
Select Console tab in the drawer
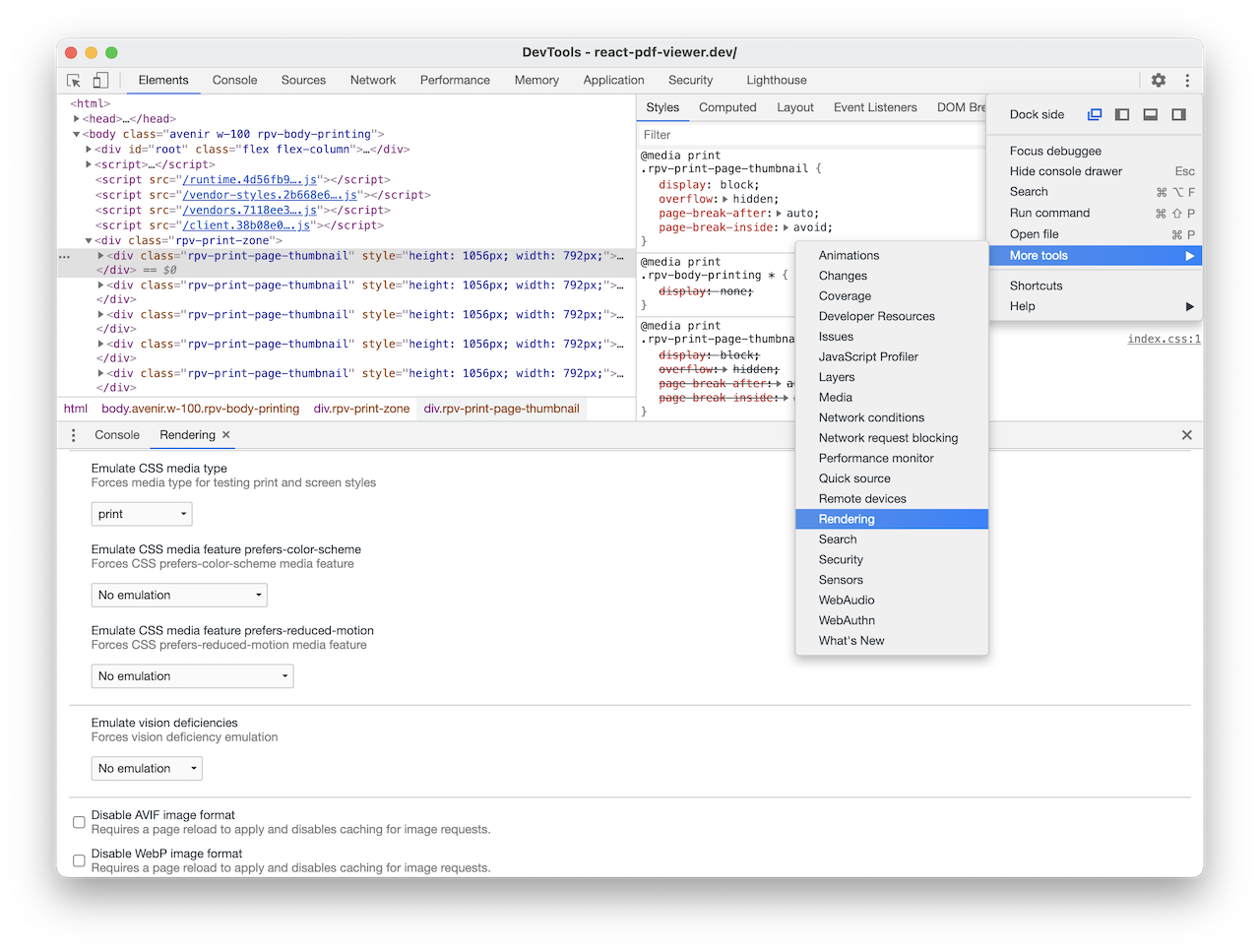tap(117, 435)
